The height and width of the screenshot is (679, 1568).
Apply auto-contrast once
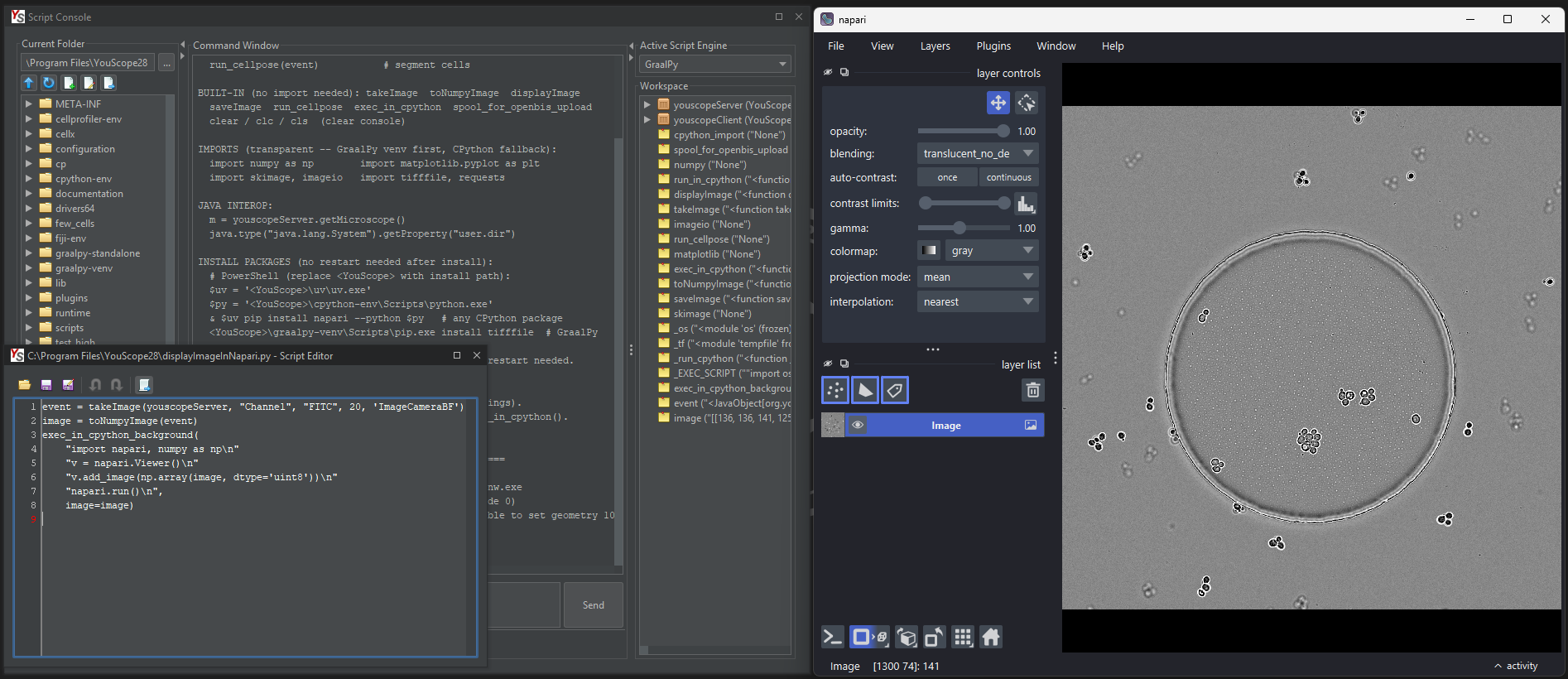click(947, 177)
